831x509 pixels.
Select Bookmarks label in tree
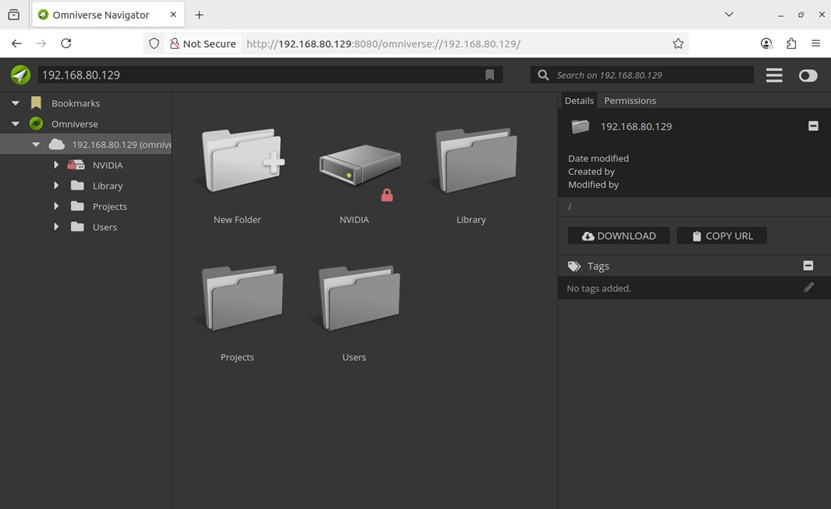(75, 103)
